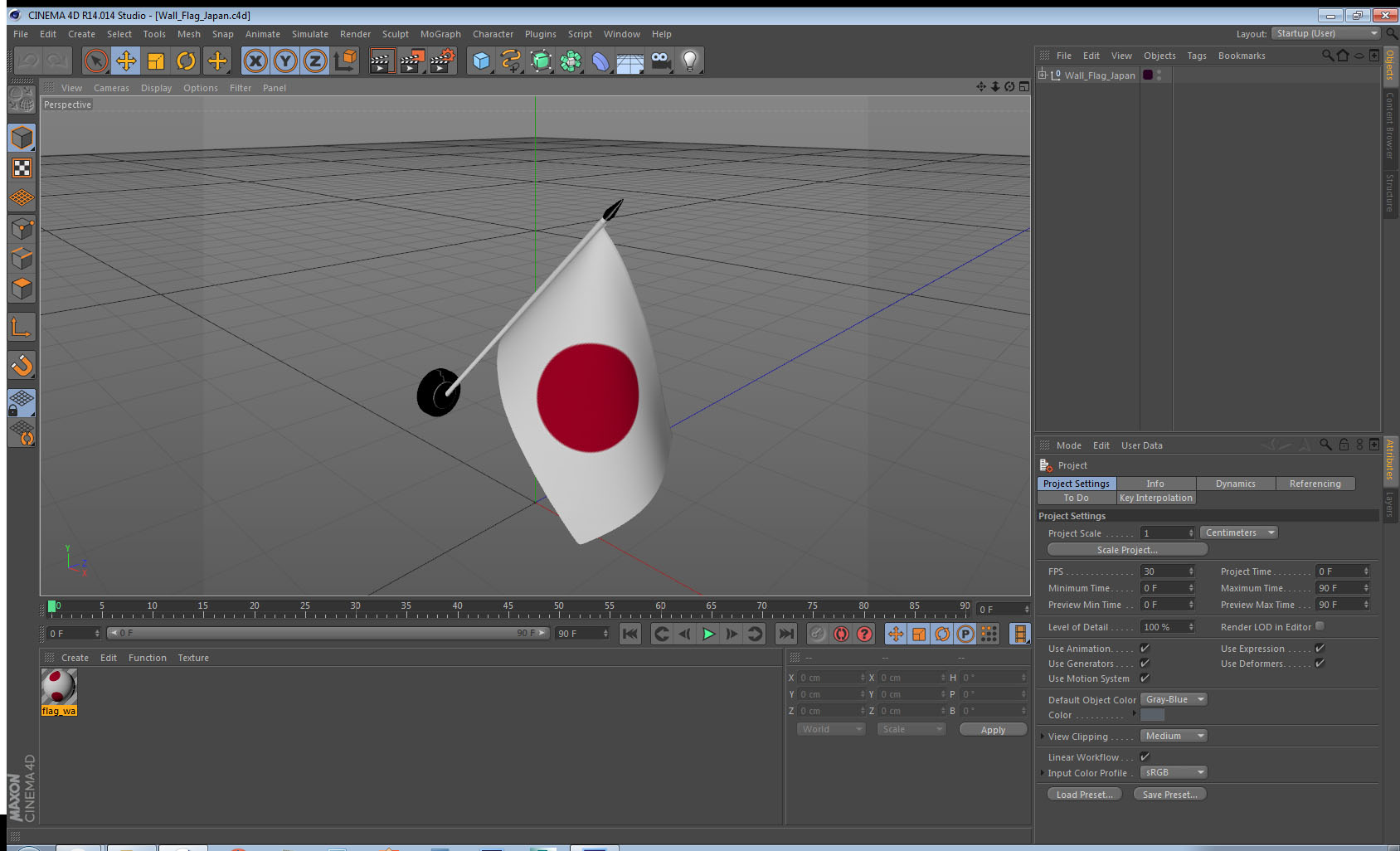Image resolution: width=1400 pixels, height=851 pixels.
Task: Switch to Texture mode checker icon
Action: coord(22,168)
